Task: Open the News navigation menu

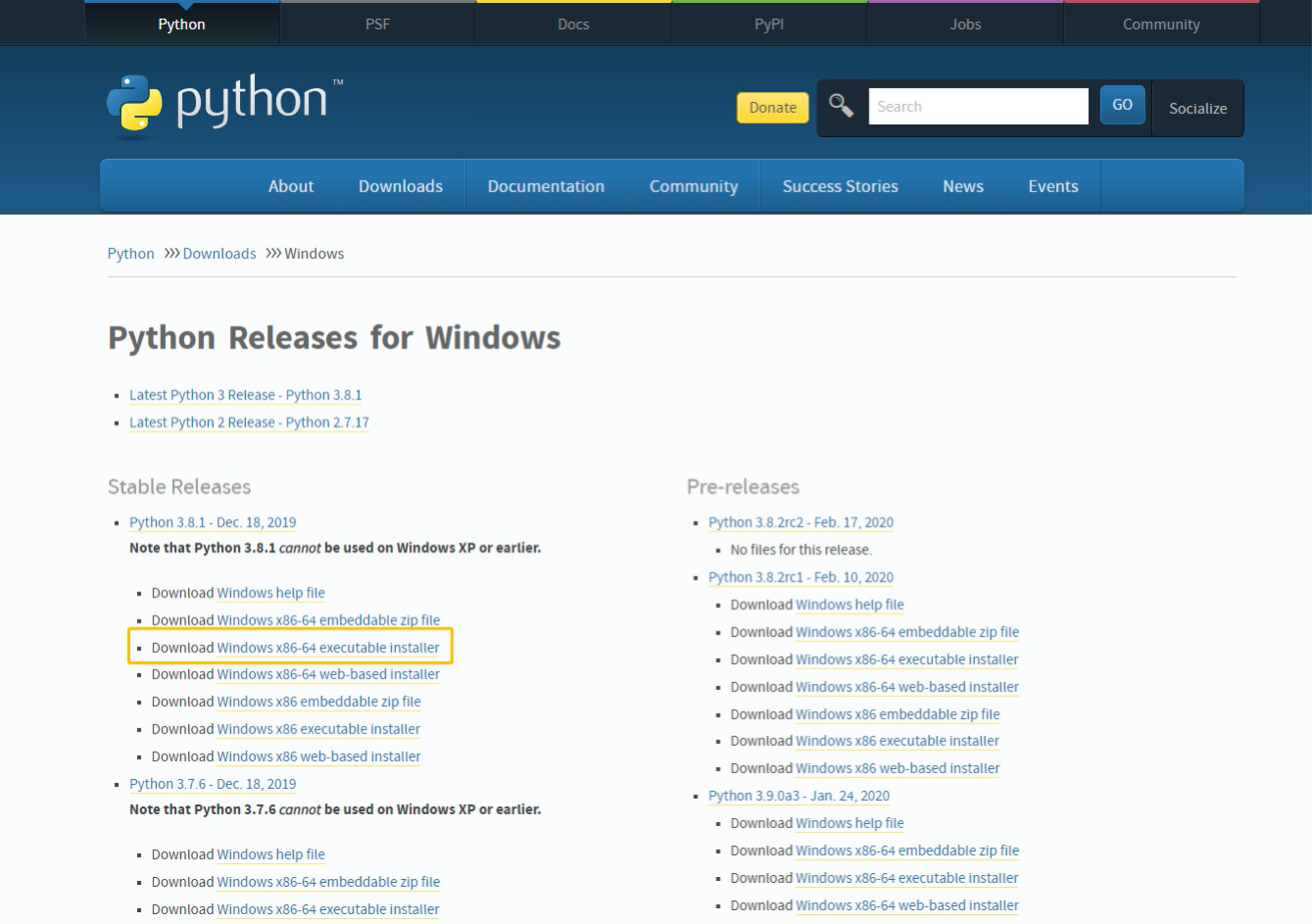Action: coord(963,186)
